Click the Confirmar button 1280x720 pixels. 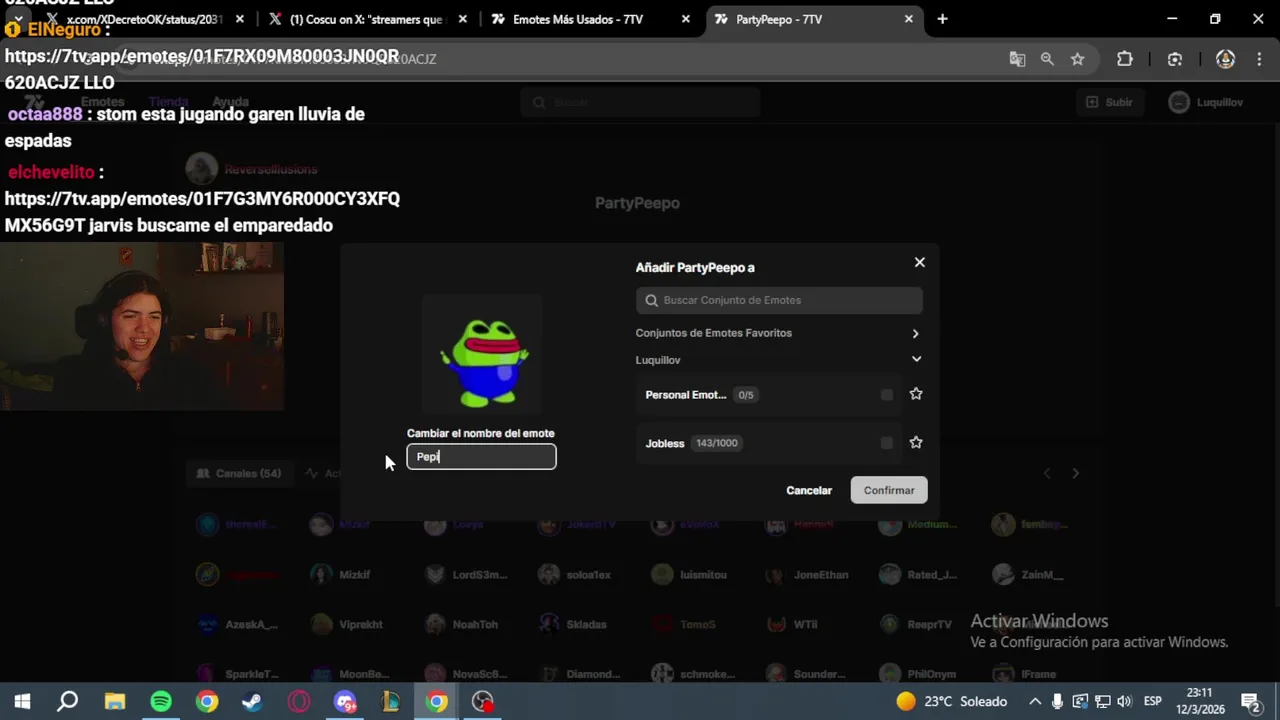(x=889, y=490)
